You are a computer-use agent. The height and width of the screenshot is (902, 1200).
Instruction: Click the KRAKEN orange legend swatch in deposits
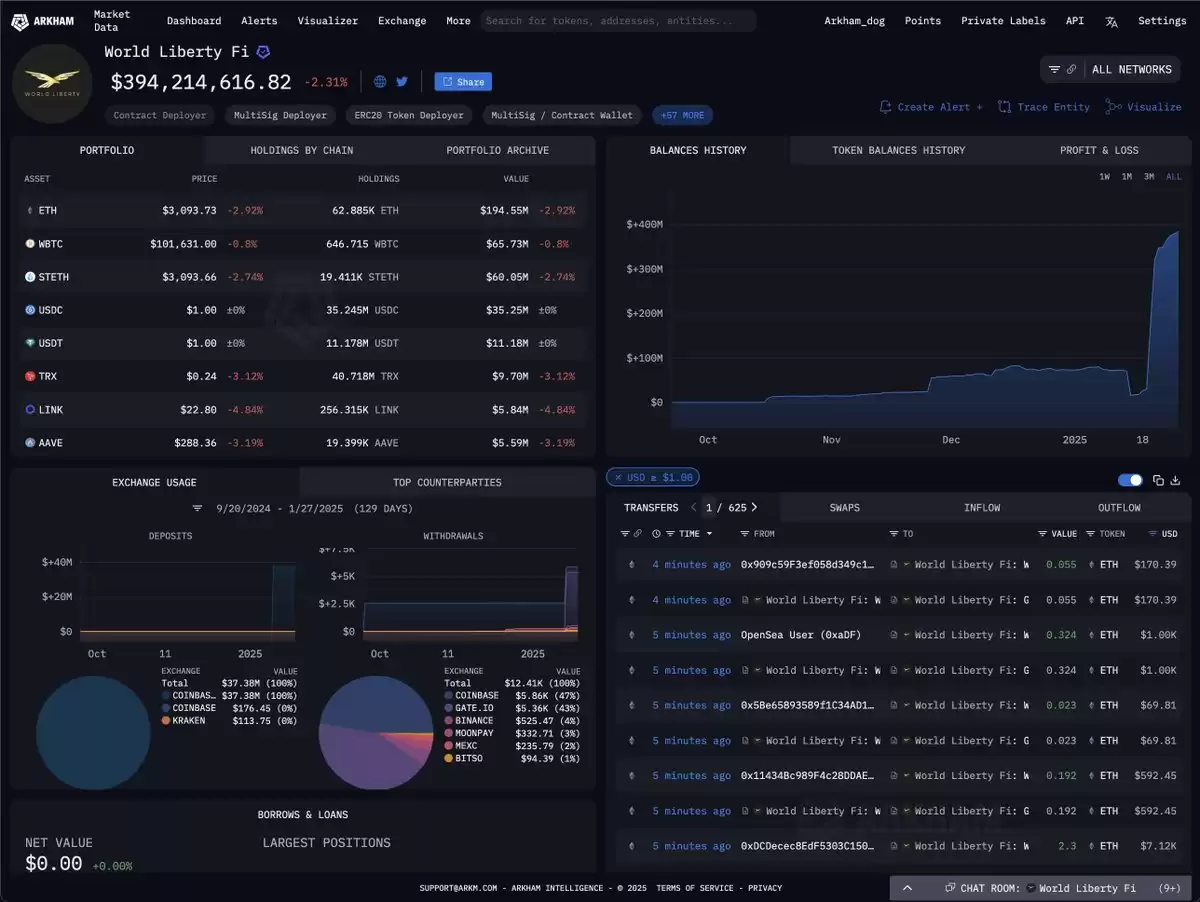click(166, 720)
